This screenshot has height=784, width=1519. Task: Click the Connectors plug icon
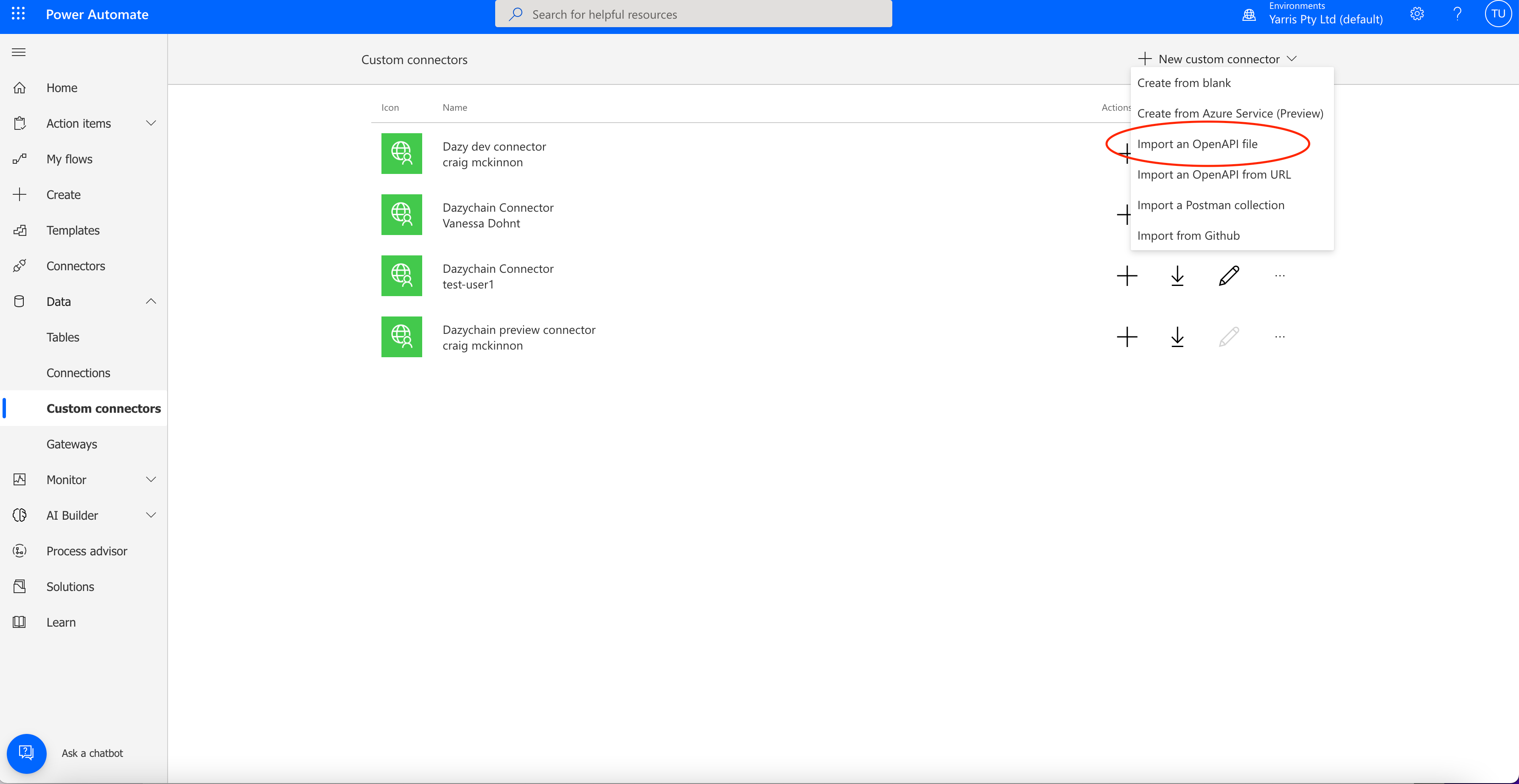[20, 266]
